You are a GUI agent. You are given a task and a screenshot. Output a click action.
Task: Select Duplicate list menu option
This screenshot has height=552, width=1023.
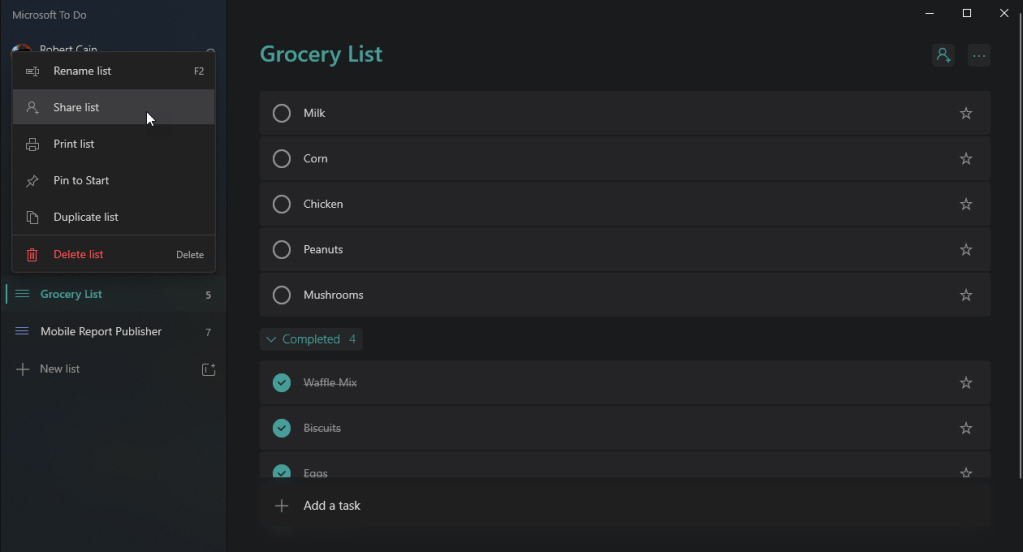tap(86, 217)
